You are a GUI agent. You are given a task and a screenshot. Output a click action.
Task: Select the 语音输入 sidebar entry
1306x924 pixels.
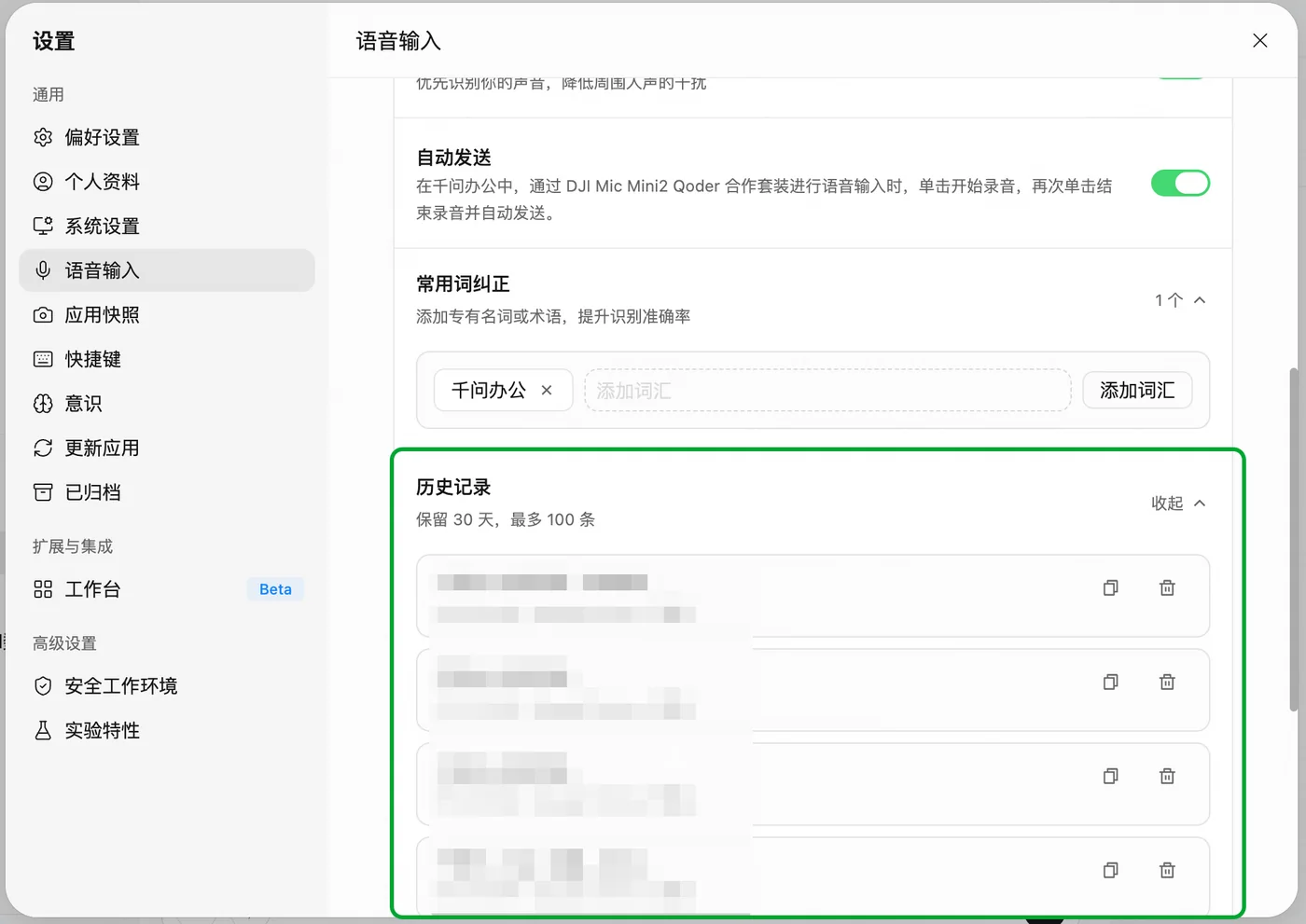coord(166,270)
